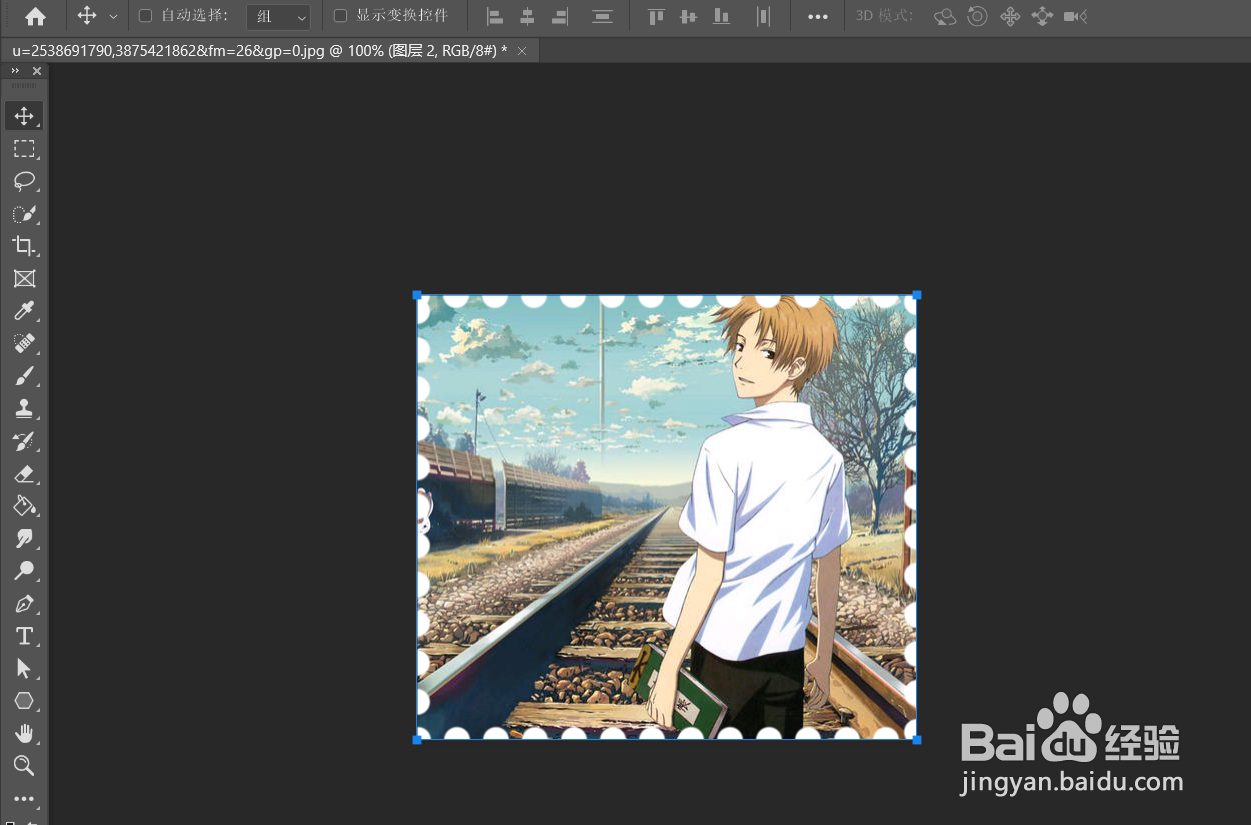Align top edges
1251x825 pixels.
click(x=656, y=17)
